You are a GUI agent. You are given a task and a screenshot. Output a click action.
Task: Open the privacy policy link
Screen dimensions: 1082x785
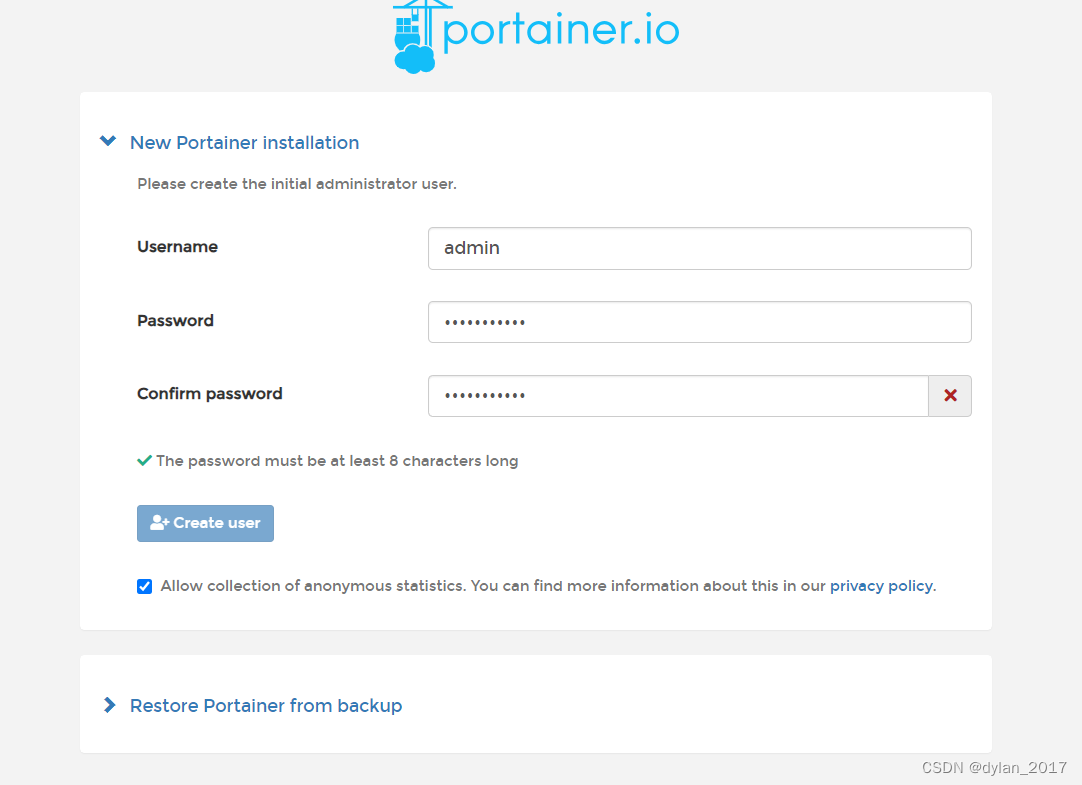[x=881, y=586]
